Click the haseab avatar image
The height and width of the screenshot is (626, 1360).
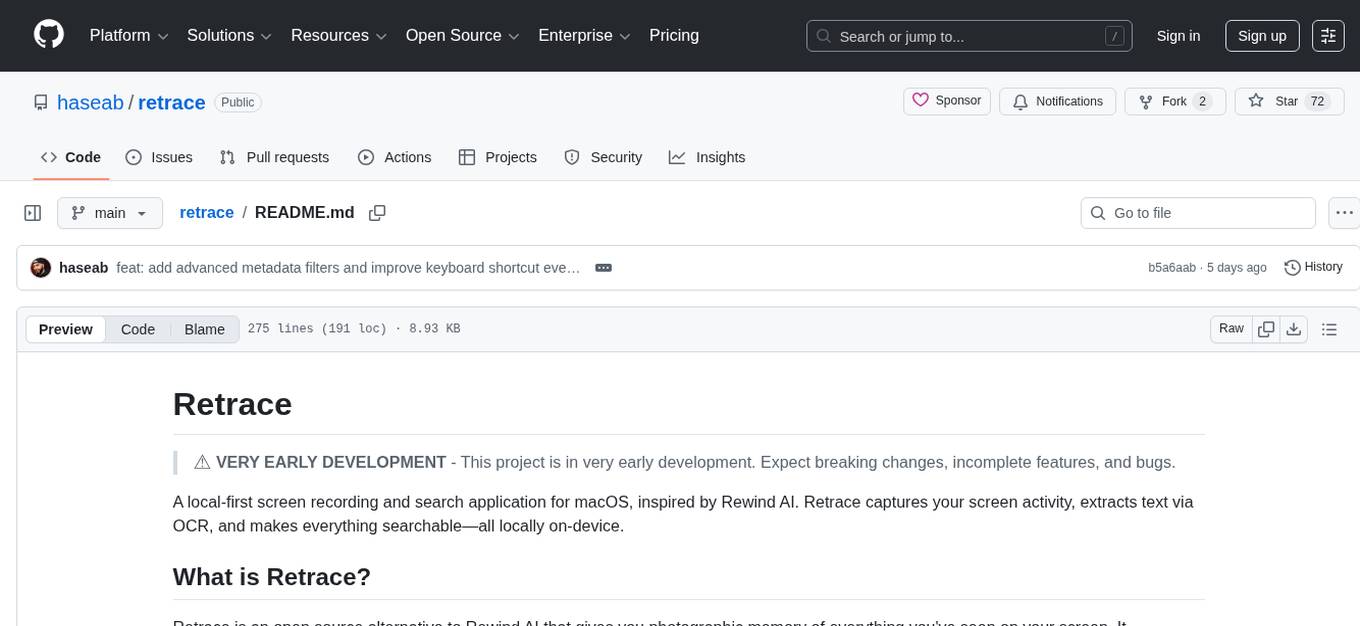point(41,268)
